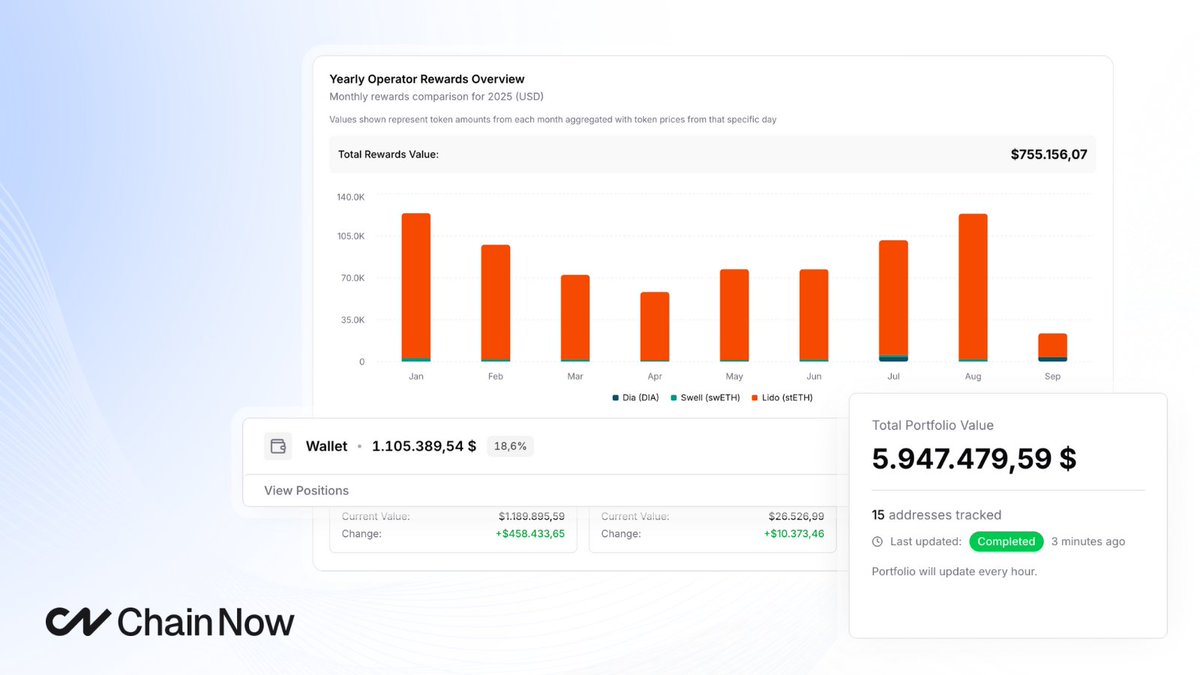Viewport: 1200px width, 675px height.
Task: Click the +$458.433,65 change value
Action: (530, 534)
